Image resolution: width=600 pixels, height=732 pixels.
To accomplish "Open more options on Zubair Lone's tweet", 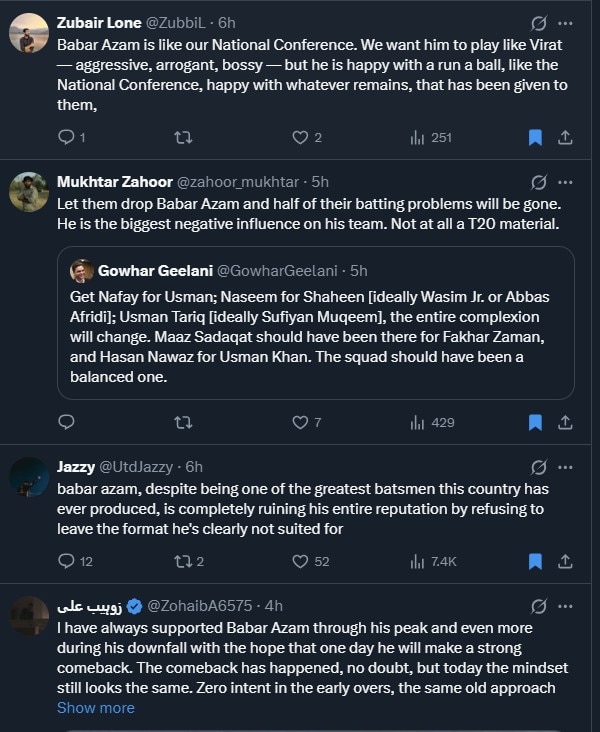I will pos(566,23).
